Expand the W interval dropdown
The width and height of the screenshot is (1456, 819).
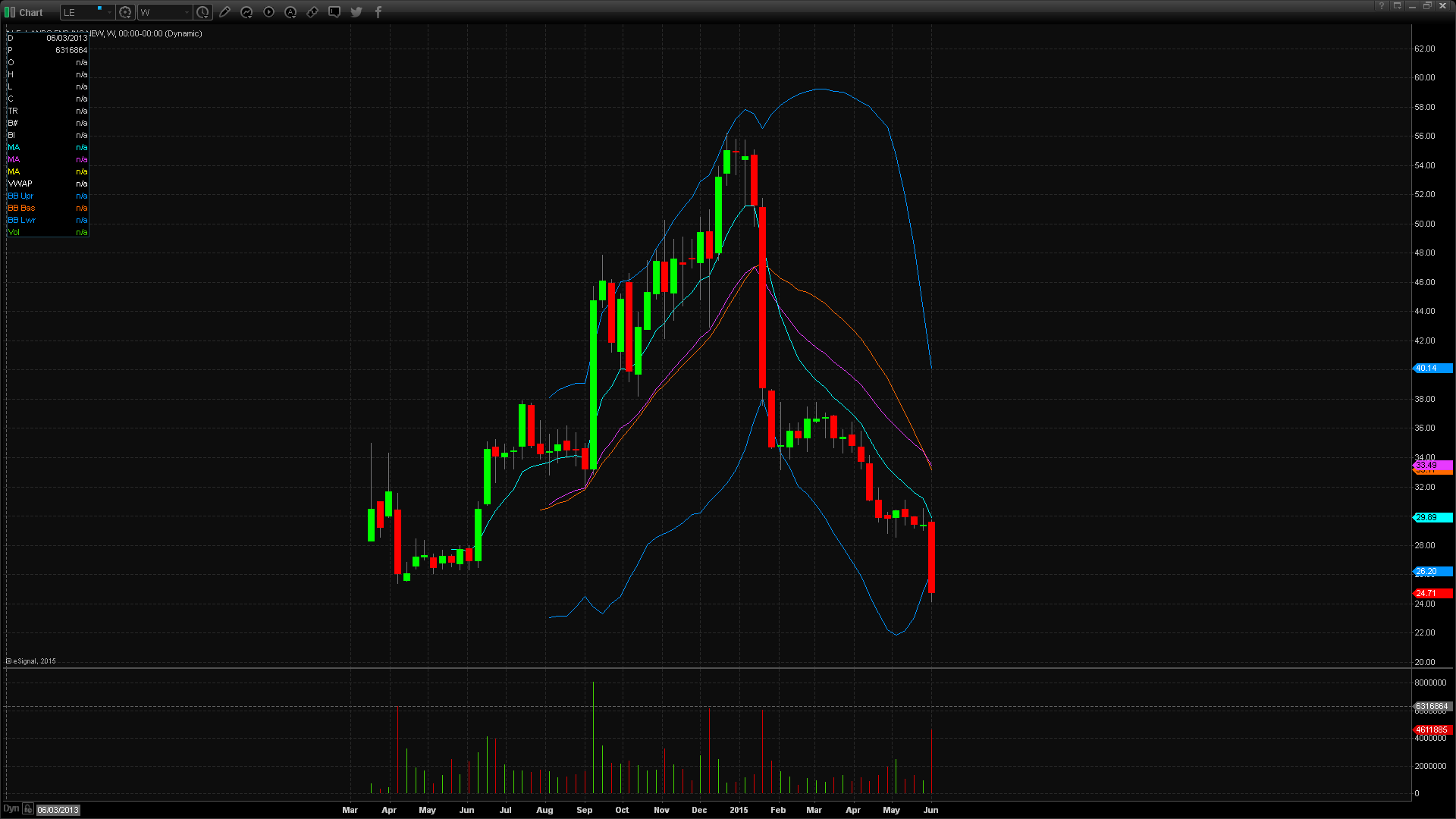point(187,12)
